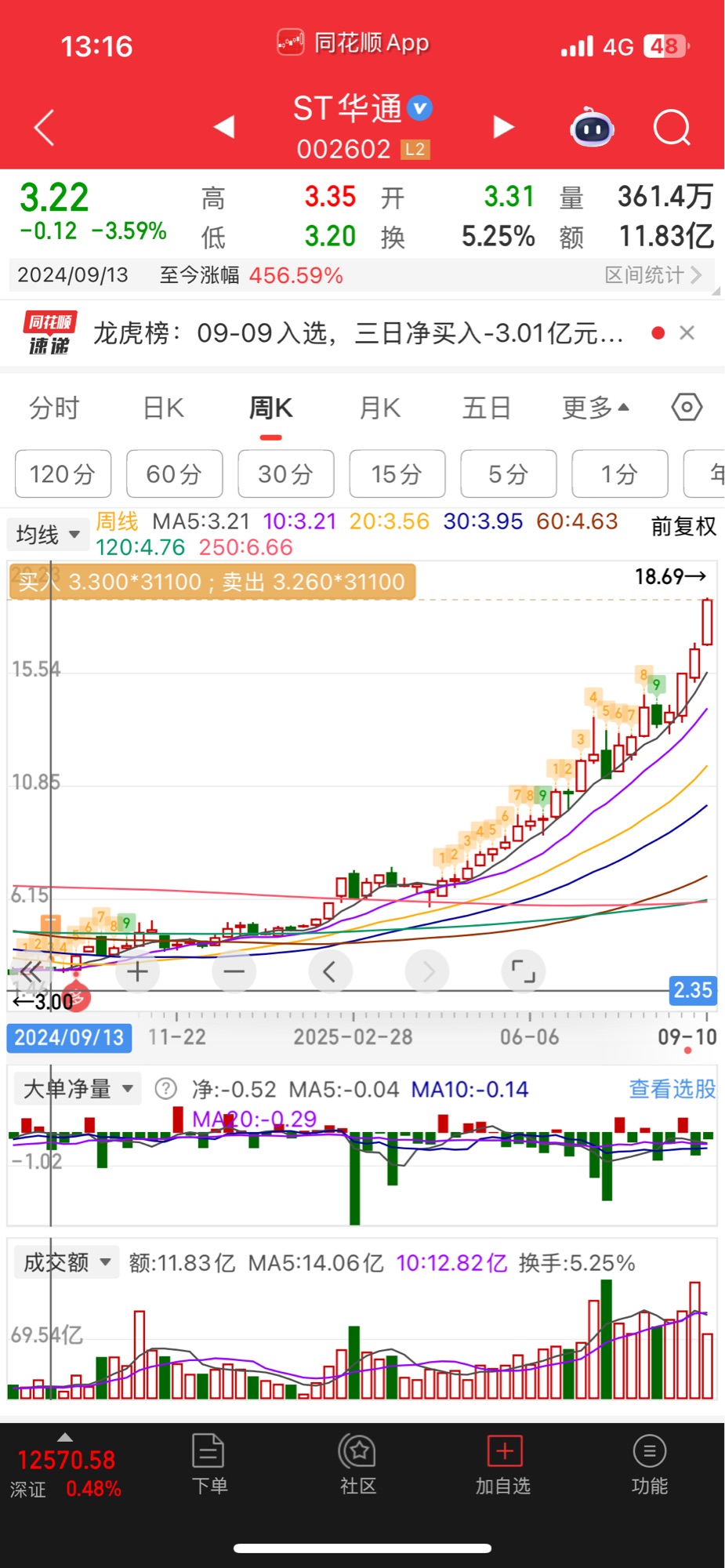
Task: Open the 下单 order page
Action: click(209, 1465)
